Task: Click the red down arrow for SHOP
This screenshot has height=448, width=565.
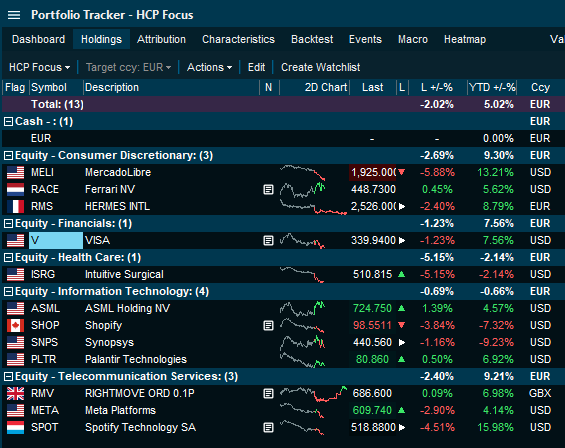Action: click(401, 325)
